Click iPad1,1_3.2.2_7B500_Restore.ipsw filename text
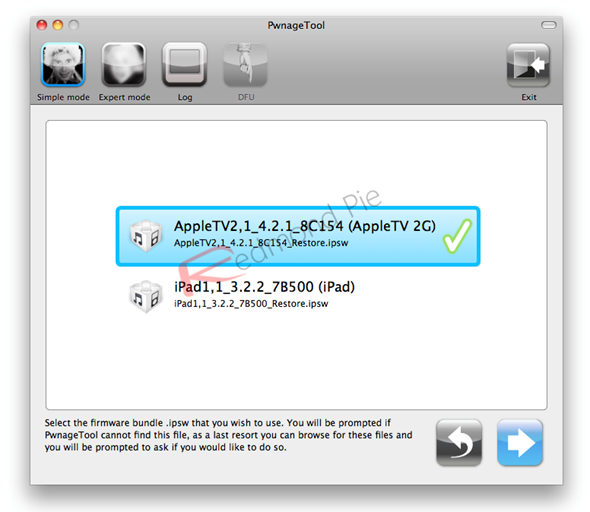590x512 pixels. point(251,304)
